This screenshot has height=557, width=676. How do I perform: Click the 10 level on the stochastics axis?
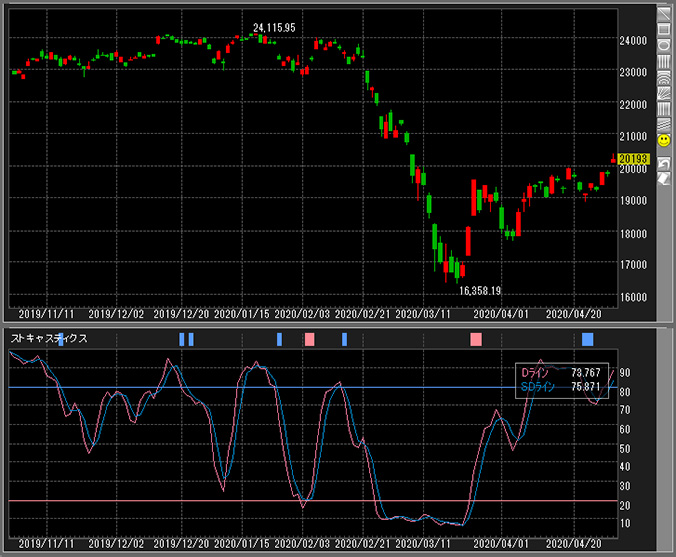click(x=625, y=523)
